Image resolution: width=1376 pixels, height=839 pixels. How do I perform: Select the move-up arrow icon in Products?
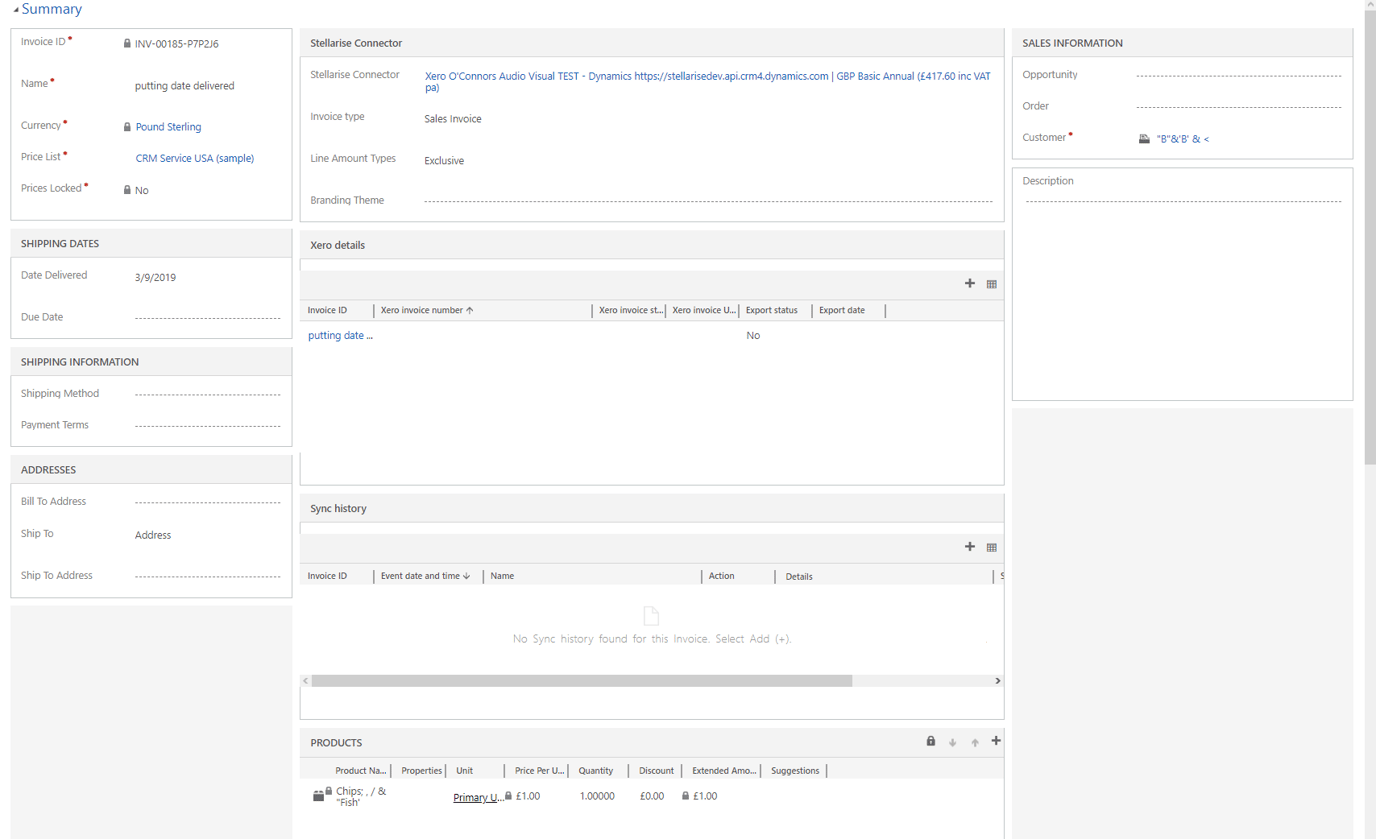(974, 740)
